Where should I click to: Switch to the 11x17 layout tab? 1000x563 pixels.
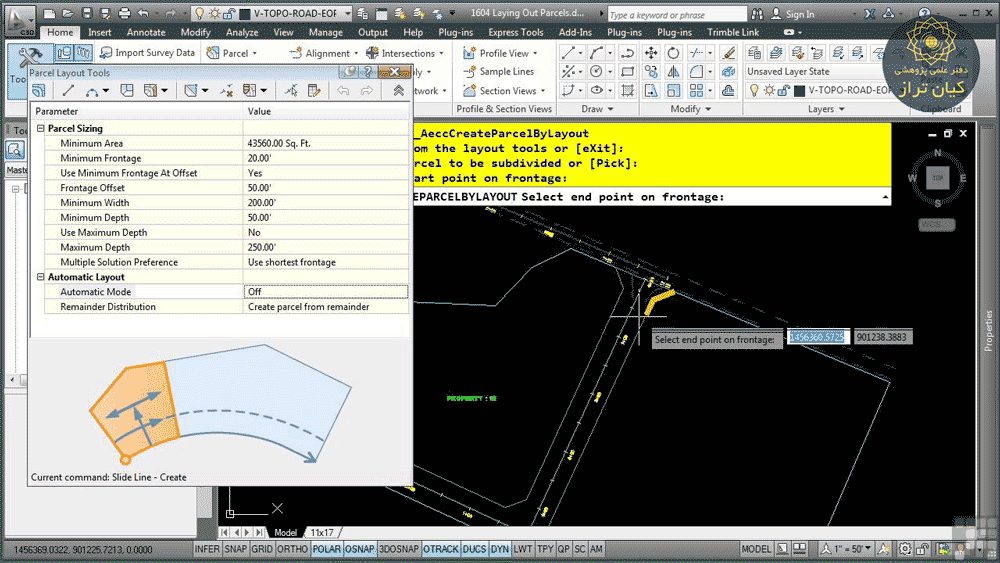pyautogui.click(x=322, y=532)
